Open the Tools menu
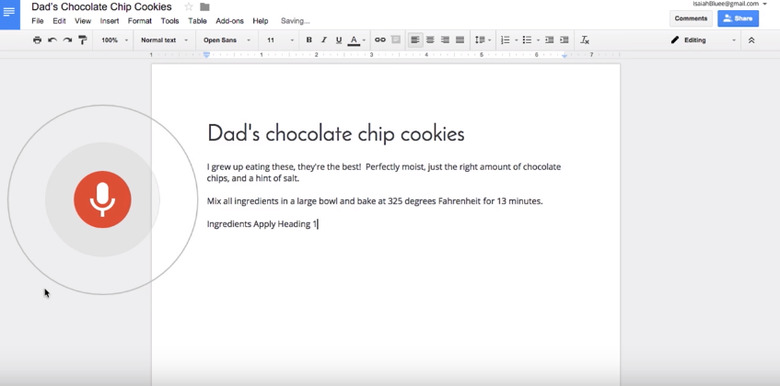The width and height of the screenshot is (780, 386). pyautogui.click(x=170, y=21)
